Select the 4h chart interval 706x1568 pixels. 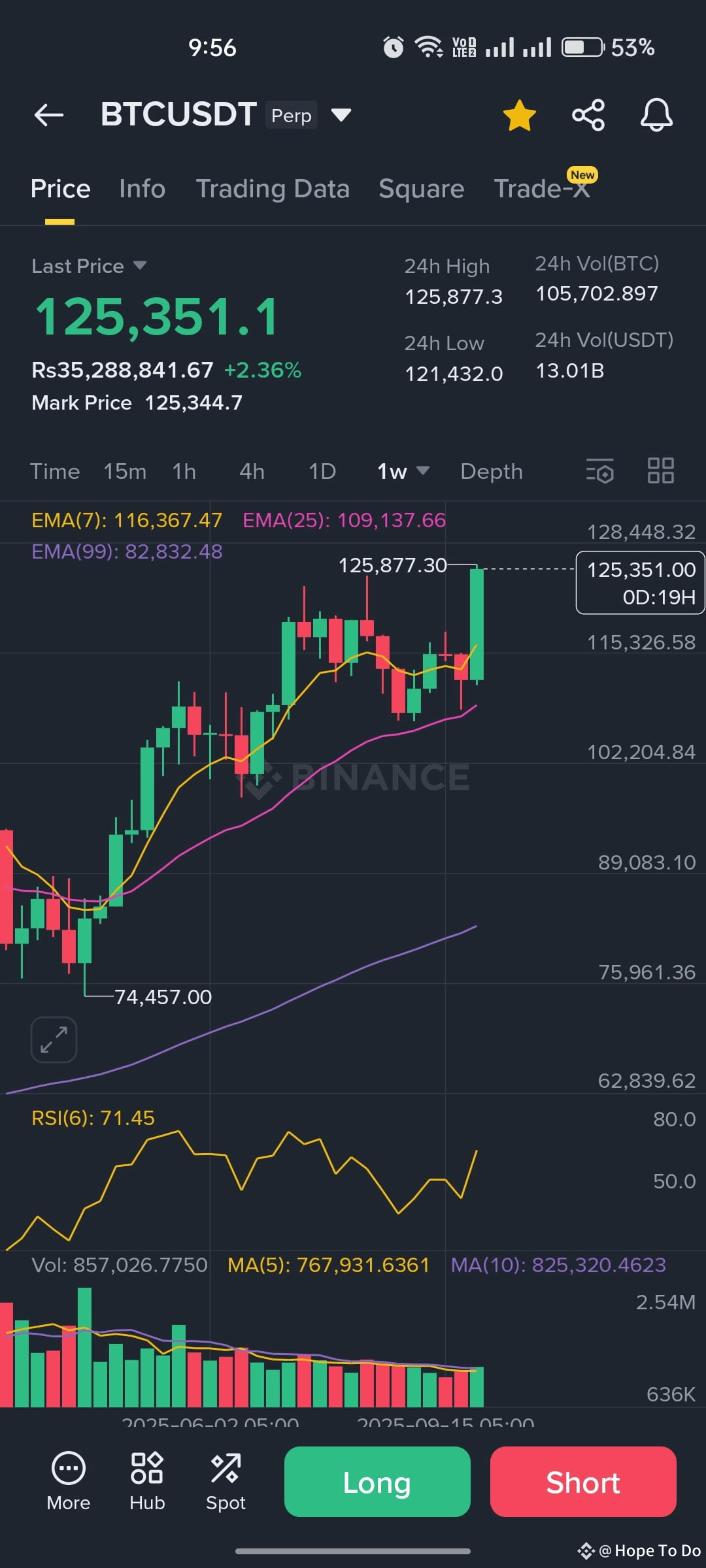click(x=252, y=471)
